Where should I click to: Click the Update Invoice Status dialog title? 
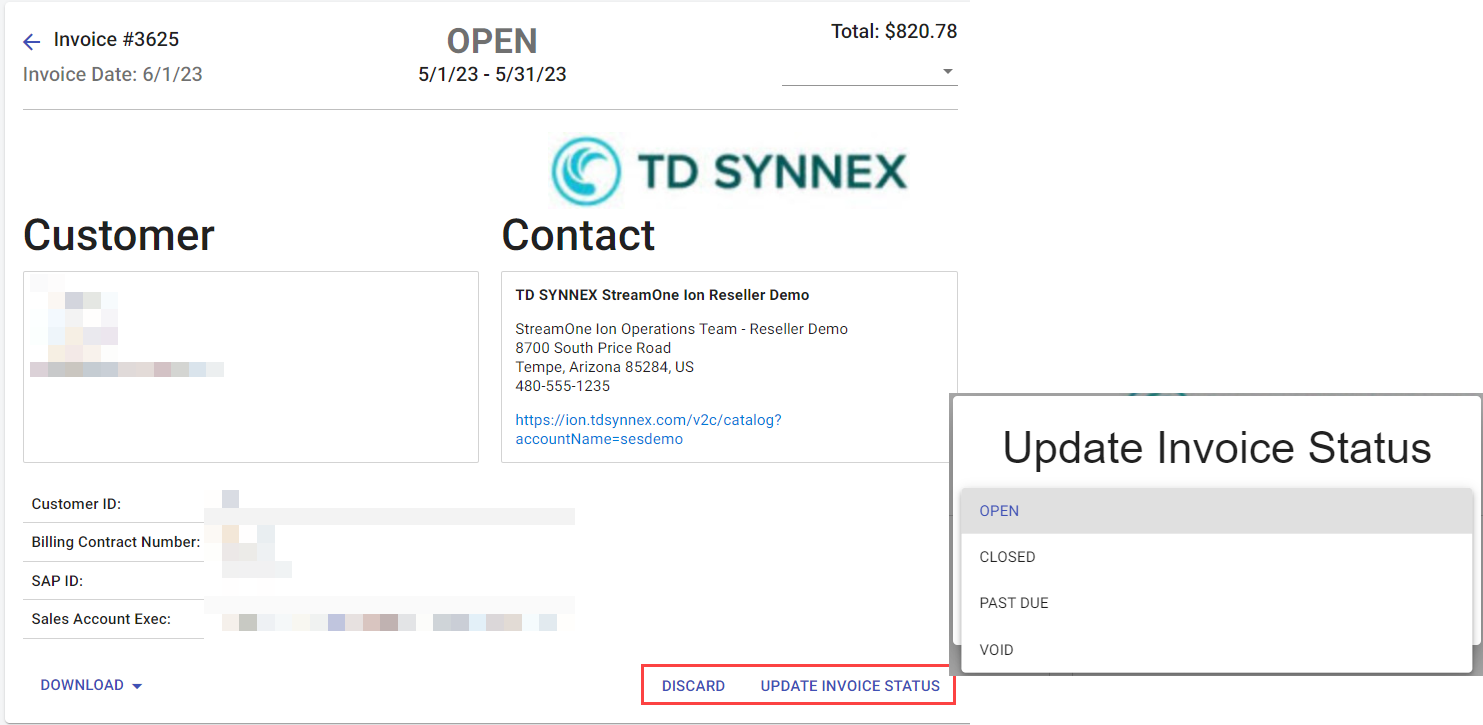(x=1217, y=447)
